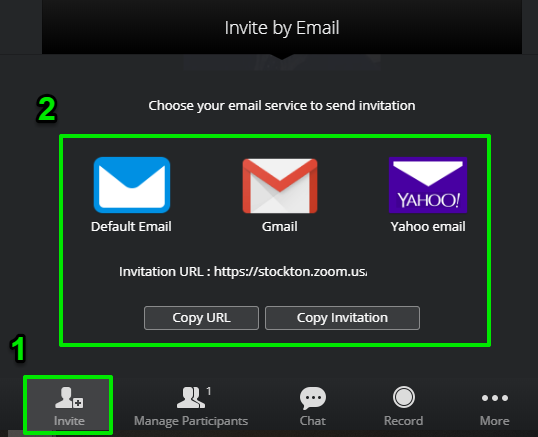Click the Copy Invitation button

(342, 318)
